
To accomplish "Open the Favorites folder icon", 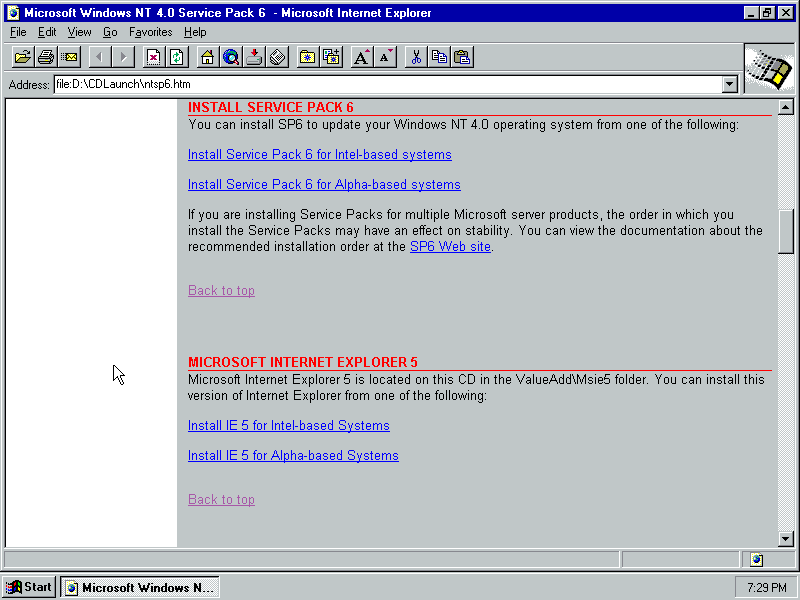I will 308,57.
